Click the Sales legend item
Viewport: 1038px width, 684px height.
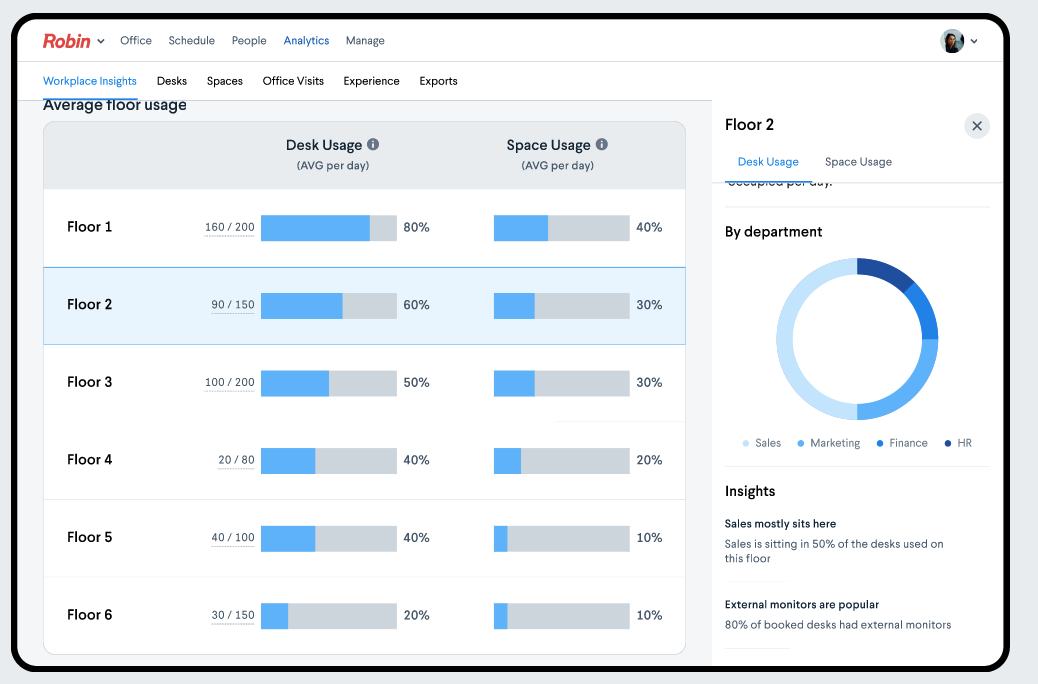[x=762, y=443]
